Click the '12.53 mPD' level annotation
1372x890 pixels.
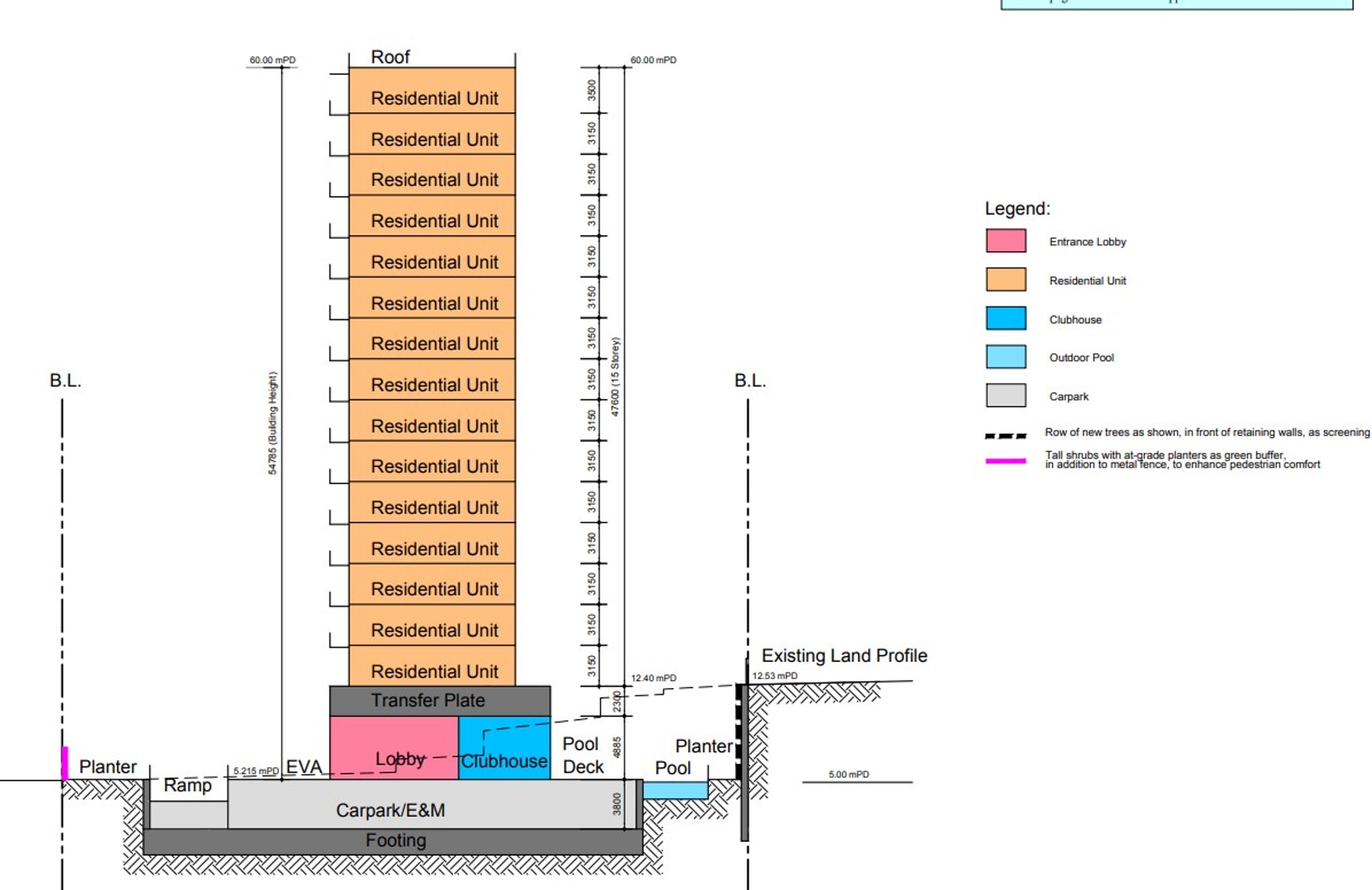click(775, 676)
